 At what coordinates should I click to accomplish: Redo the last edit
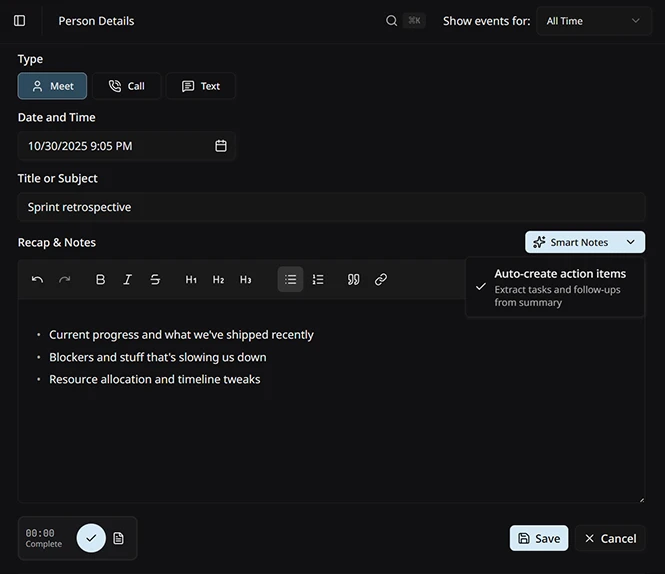point(64,280)
